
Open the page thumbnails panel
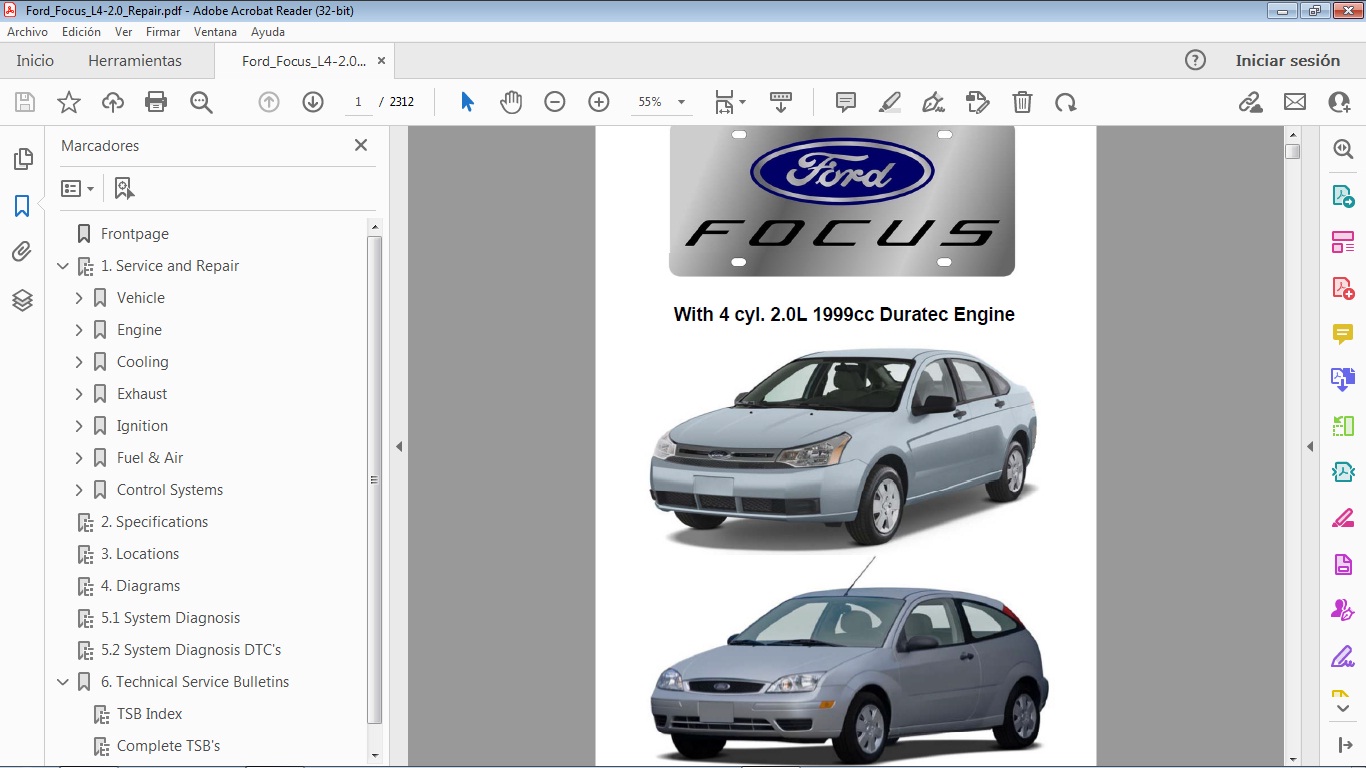point(22,158)
